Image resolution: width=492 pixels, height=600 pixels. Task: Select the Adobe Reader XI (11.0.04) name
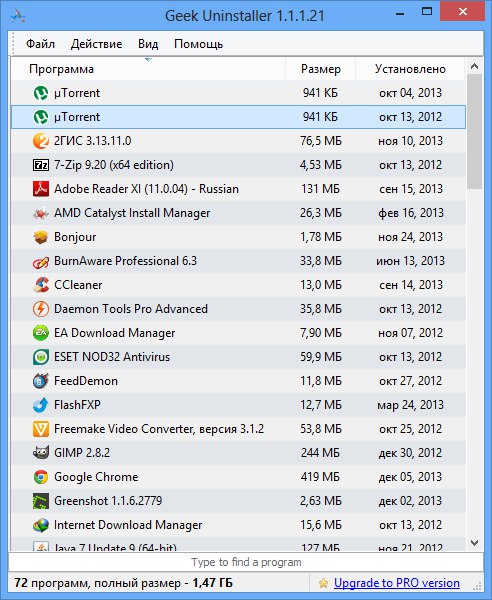[x=146, y=189]
